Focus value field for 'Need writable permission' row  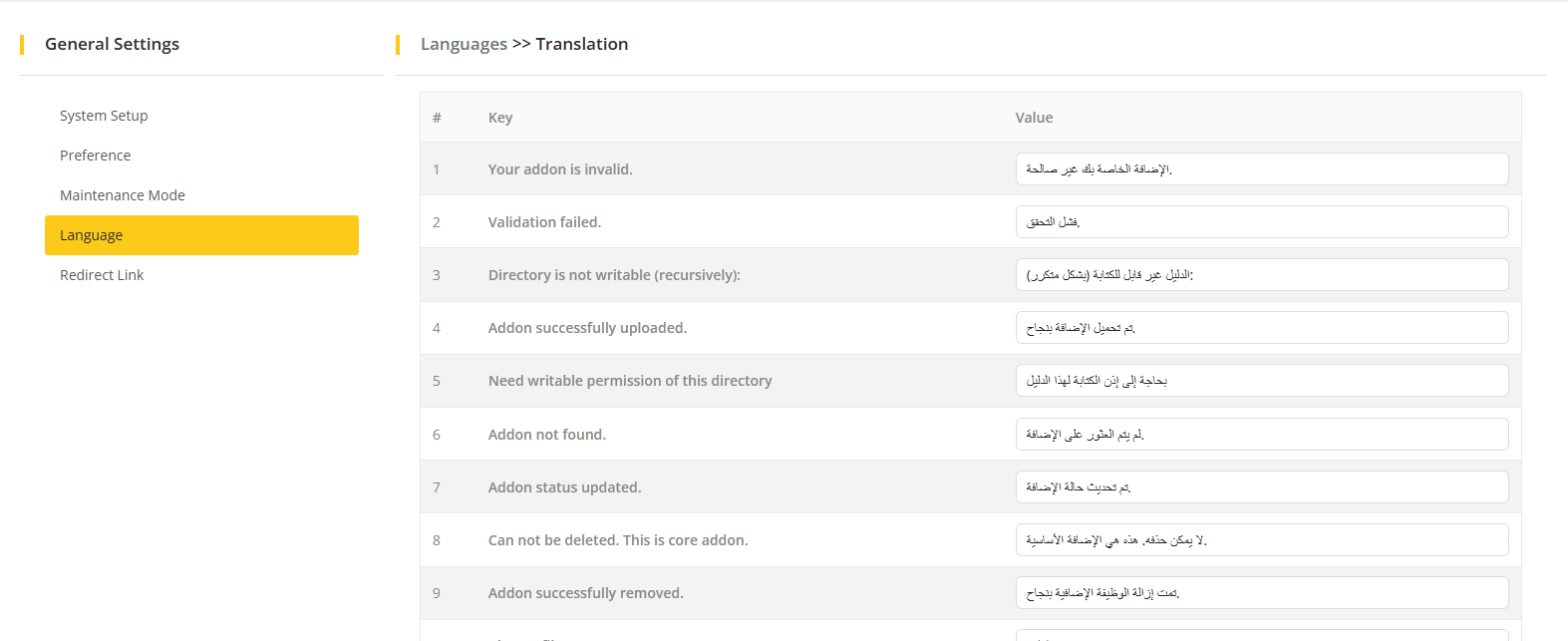coord(1261,381)
